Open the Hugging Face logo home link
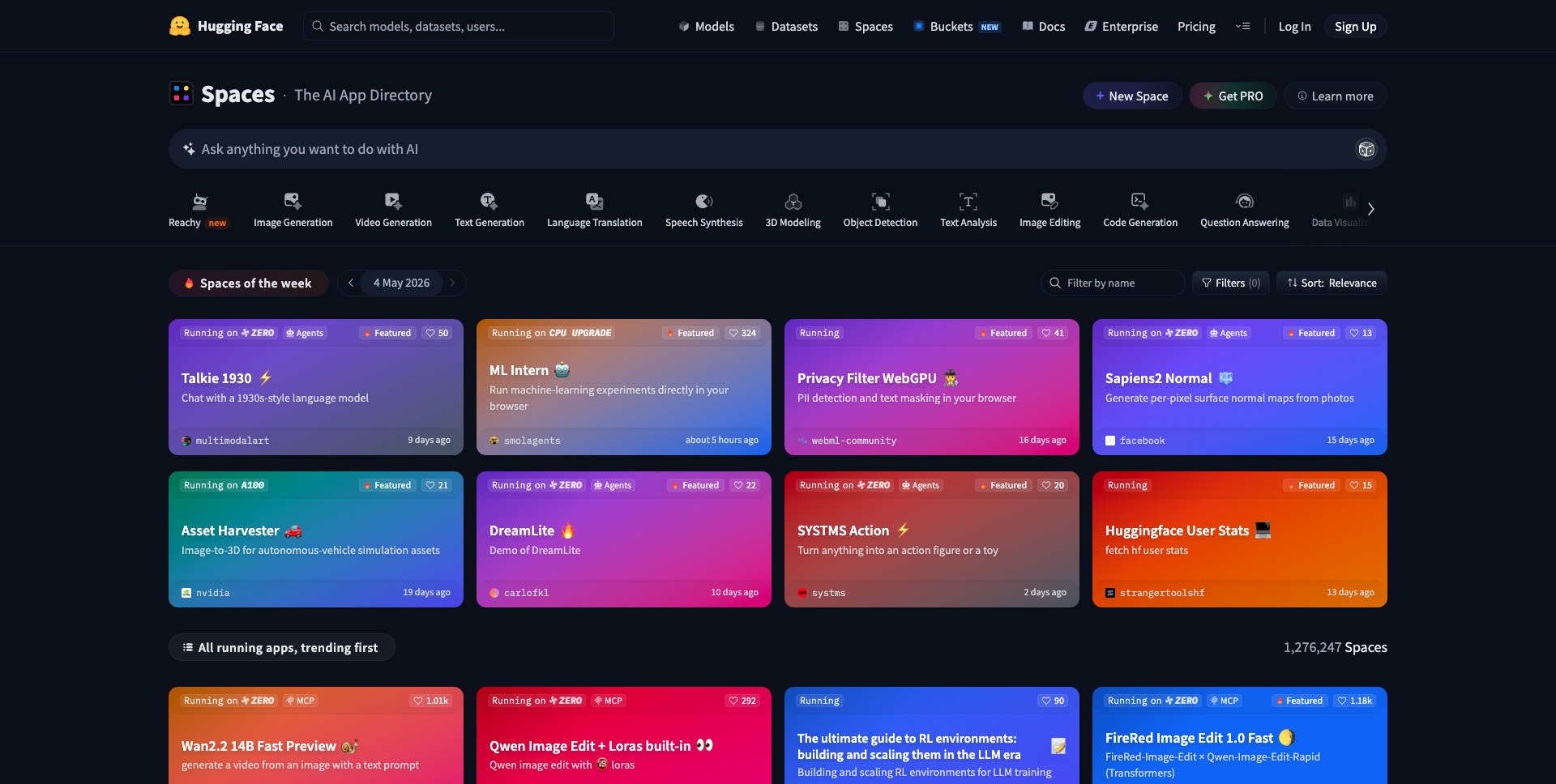Viewport: 1556px width, 784px height. pos(226,26)
